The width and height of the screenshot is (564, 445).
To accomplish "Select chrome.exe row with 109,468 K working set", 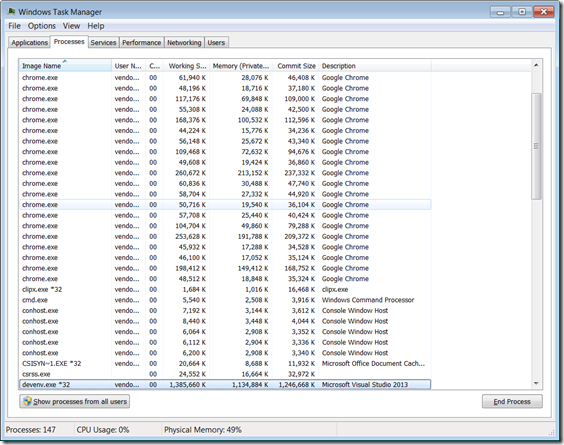I will click(x=225, y=152).
